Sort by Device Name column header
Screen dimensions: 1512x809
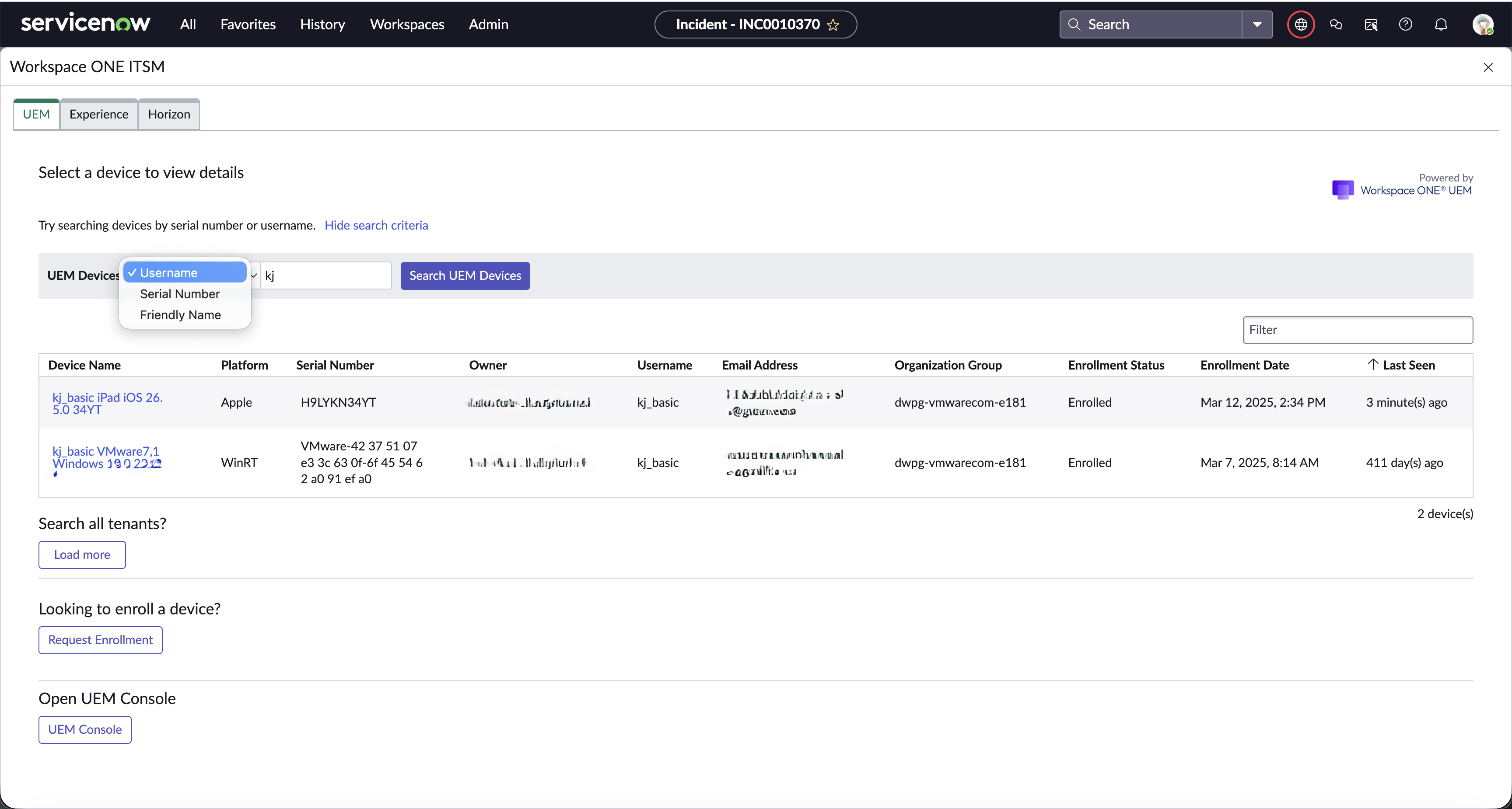(x=84, y=365)
